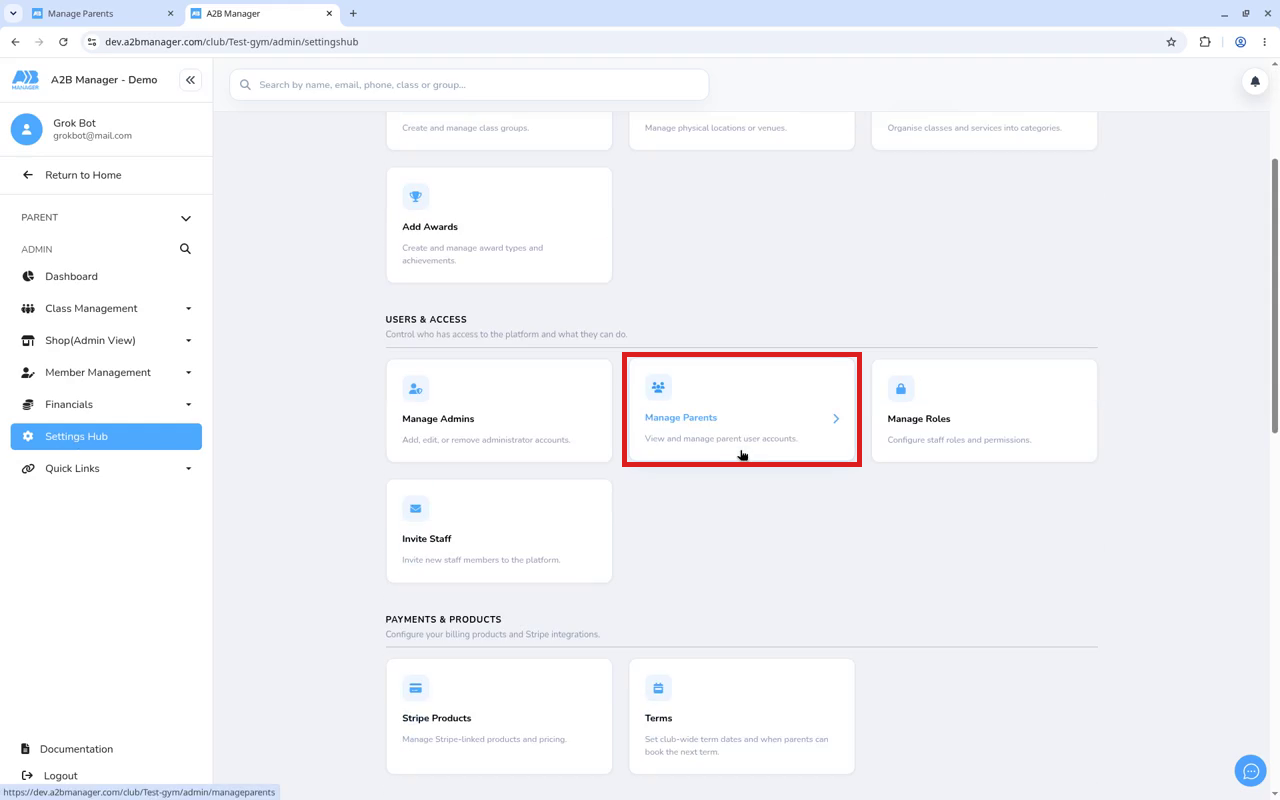Bookmark this page with star icon
Image resolution: width=1280 pixels, height=800 pixels.
1171,42
